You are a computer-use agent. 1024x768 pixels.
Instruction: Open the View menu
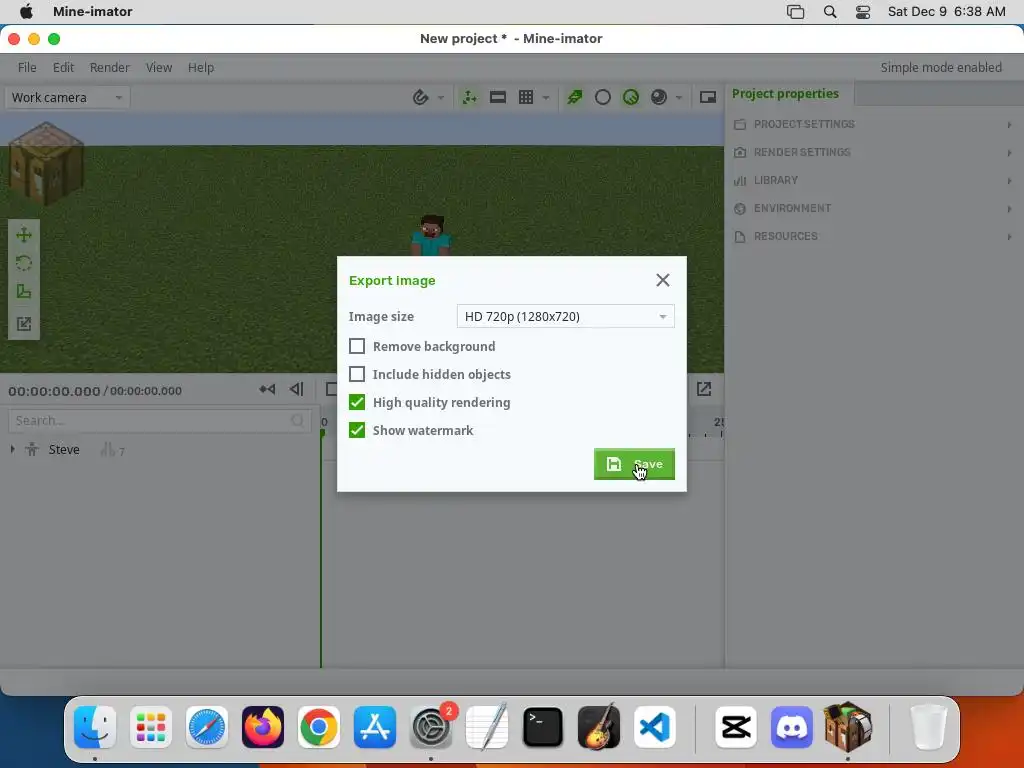[x=159, y=67]
